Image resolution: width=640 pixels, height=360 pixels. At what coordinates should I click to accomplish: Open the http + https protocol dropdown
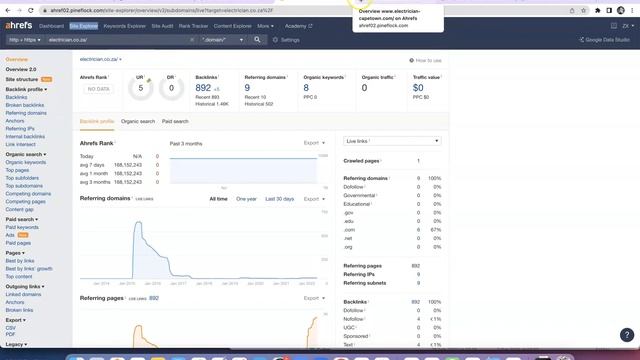24,40
